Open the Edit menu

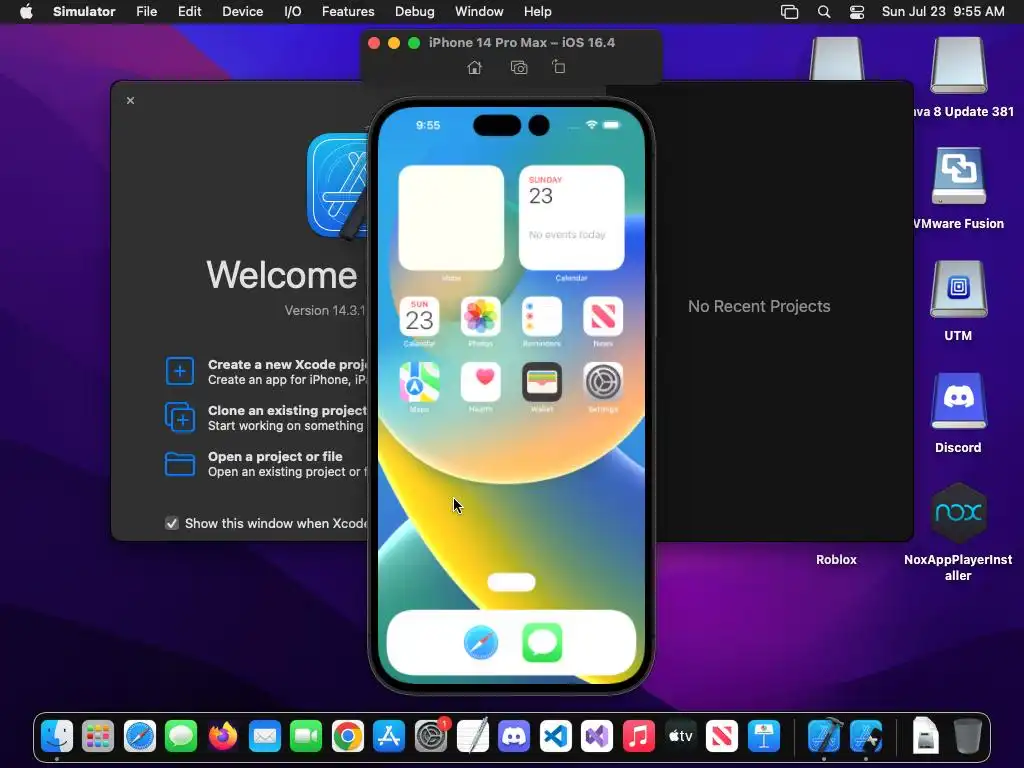coord(189,12)
